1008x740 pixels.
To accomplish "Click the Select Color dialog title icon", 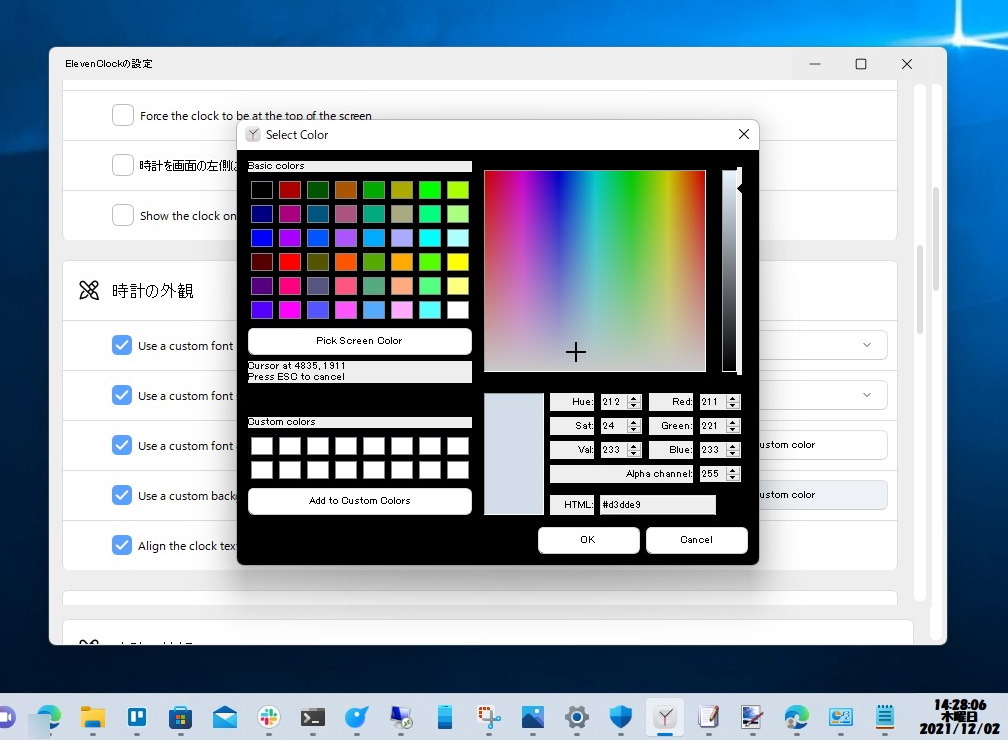I will tap(254, 134).
